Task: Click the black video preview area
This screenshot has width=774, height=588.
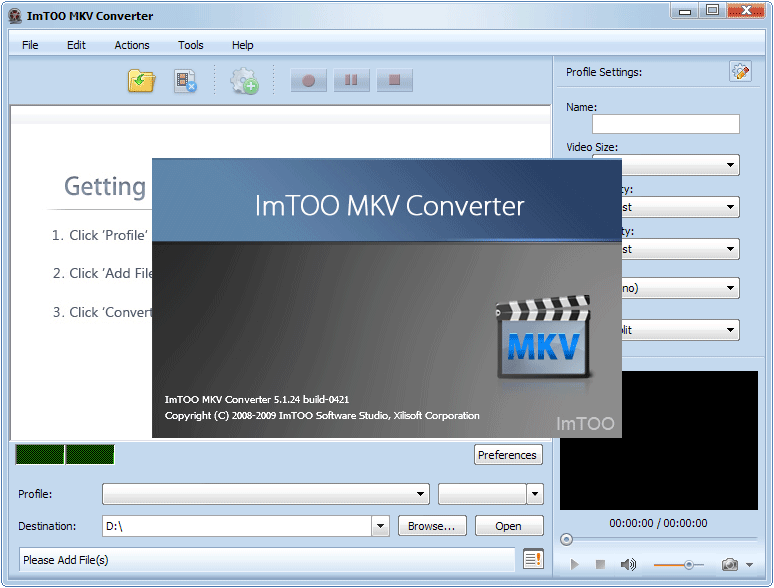Action: (690, 440)
